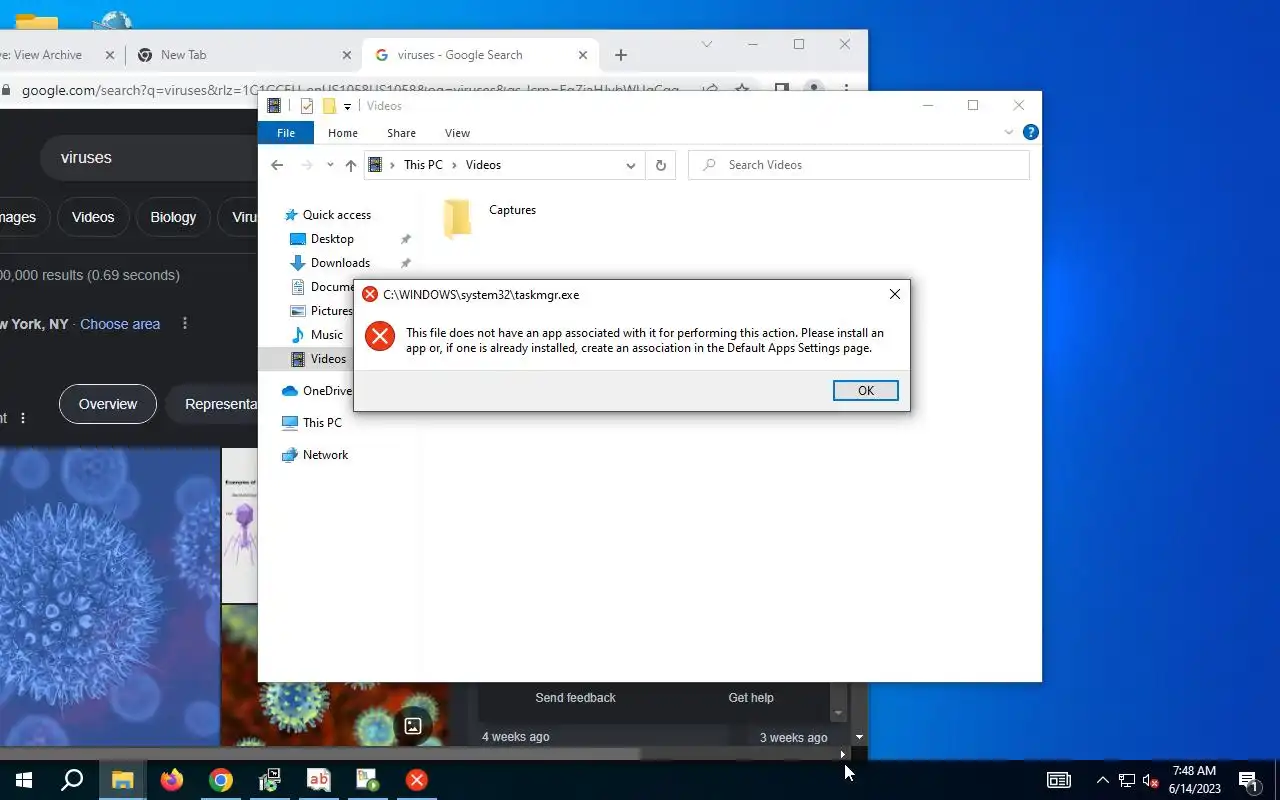Select the Captures folder
The width and height of the screenshot is (1280, 800).
click(x=490, y=217)
